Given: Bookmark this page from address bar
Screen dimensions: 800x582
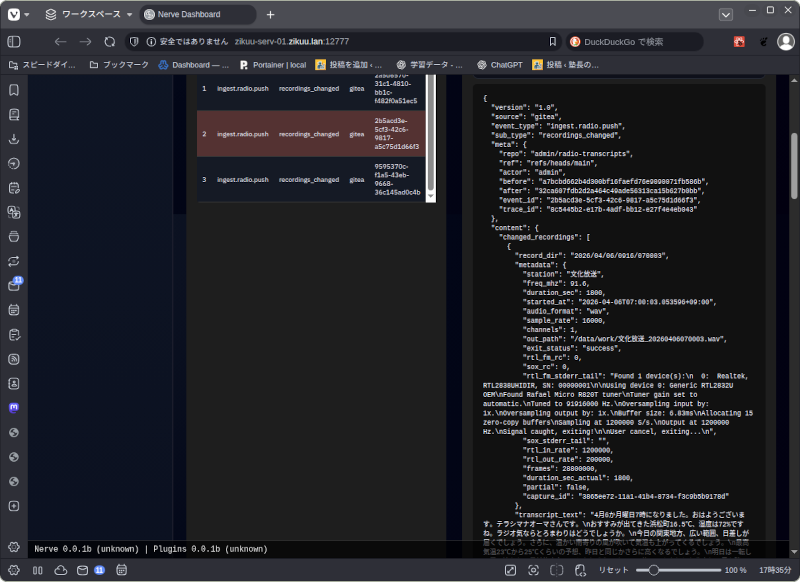Looking at the screenshot, I should [553, 42].
